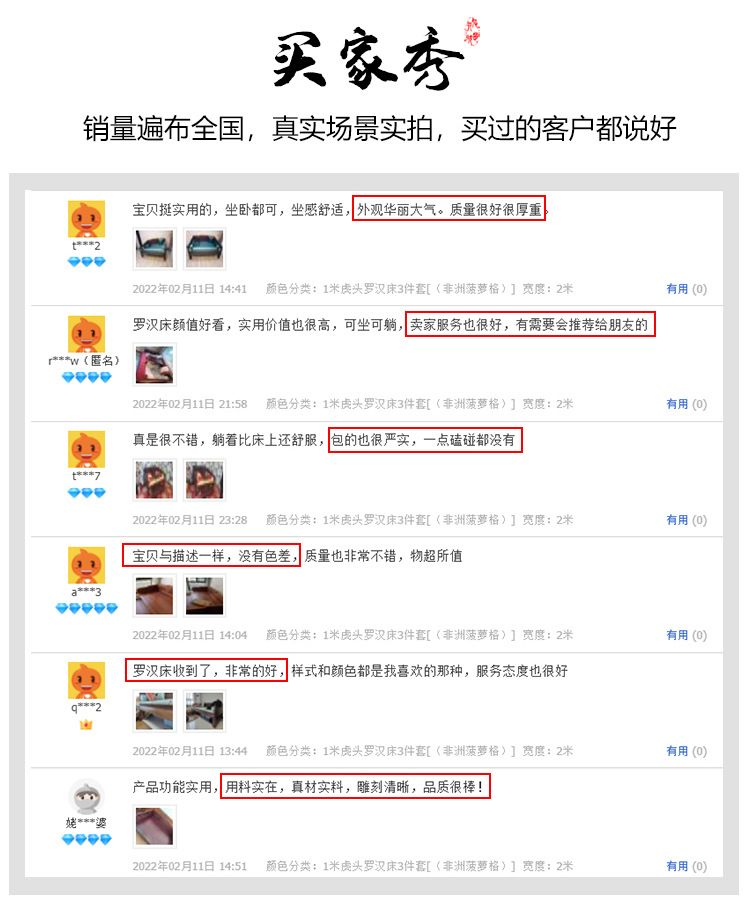Click the gray avatar of reviewer 姥***婆
Image resolution: width=750 pixels, height=899 pixels.
tap(87, 796)
